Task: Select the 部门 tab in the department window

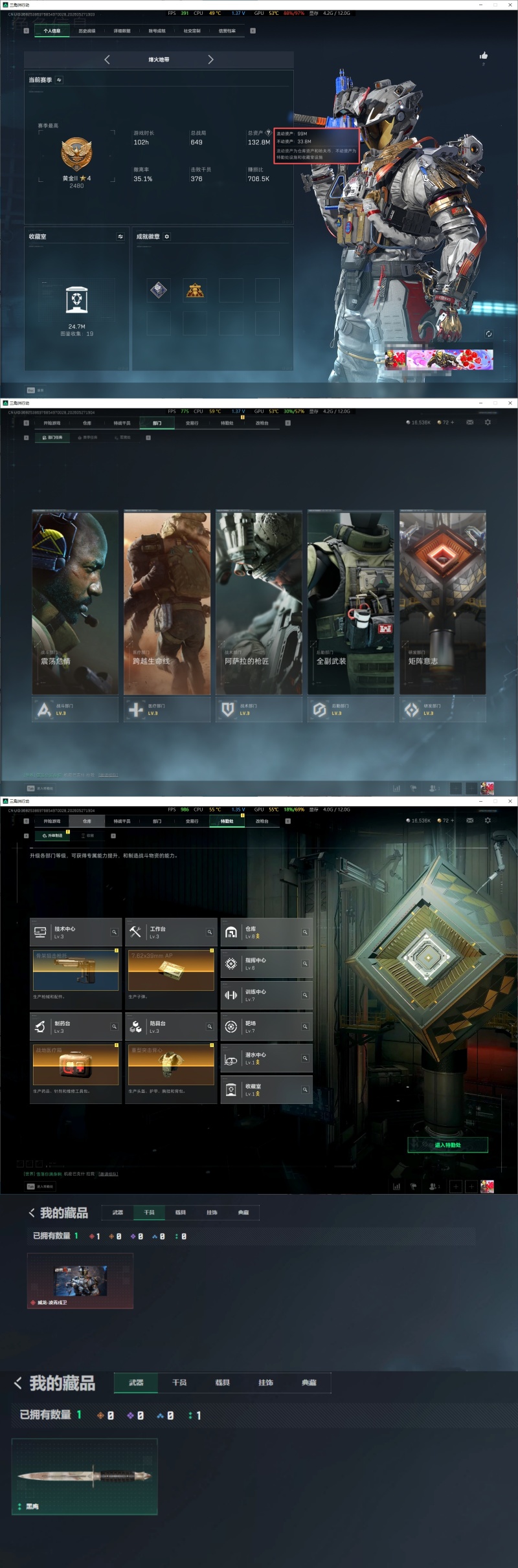Action: tap(157, 423)
